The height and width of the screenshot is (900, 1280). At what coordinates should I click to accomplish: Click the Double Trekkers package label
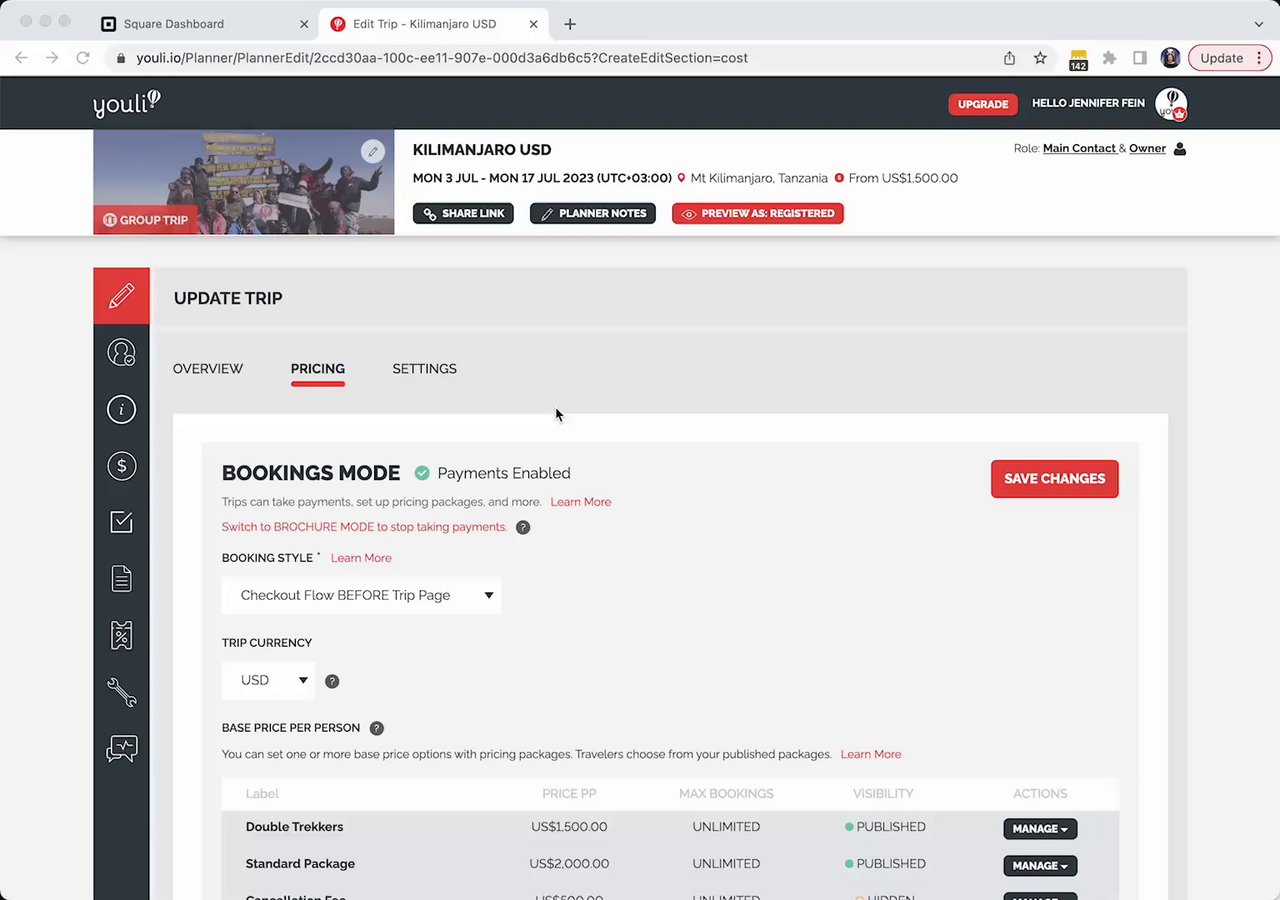coord(294,827)
